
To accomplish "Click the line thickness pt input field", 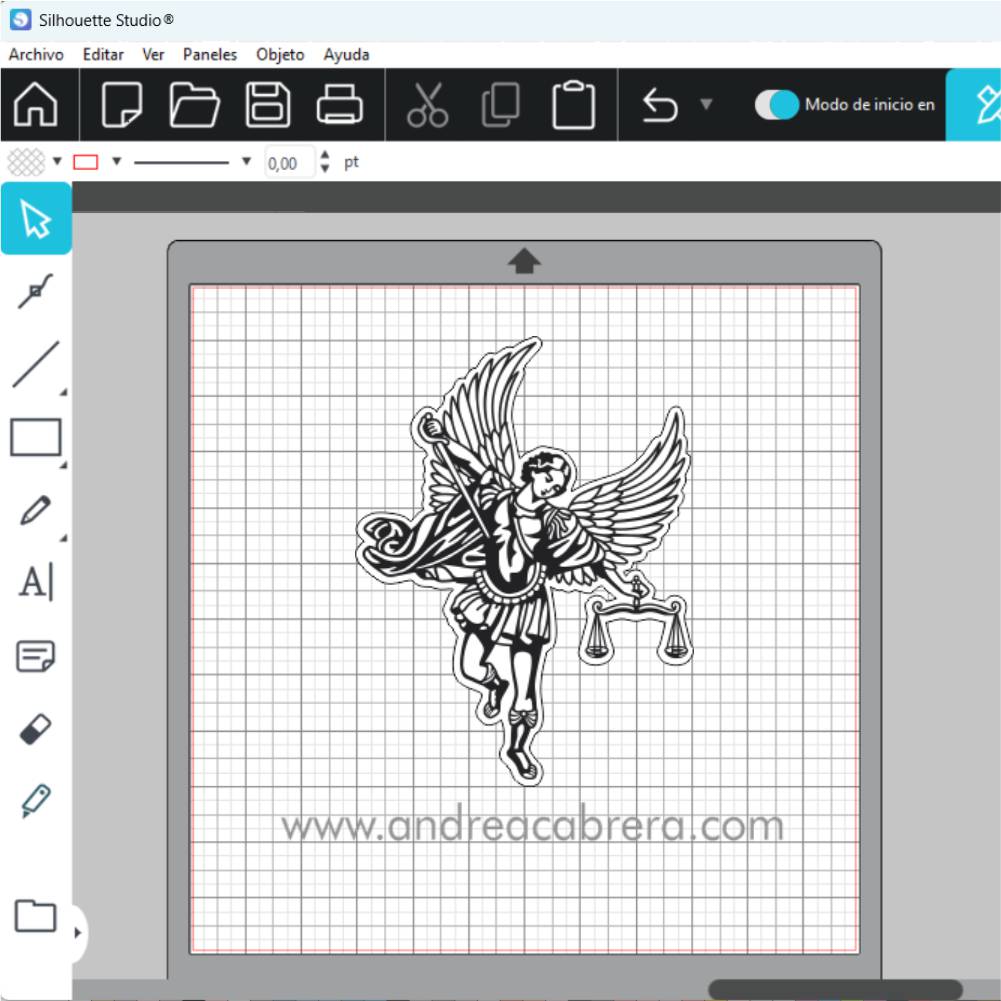I will [288, 162].
